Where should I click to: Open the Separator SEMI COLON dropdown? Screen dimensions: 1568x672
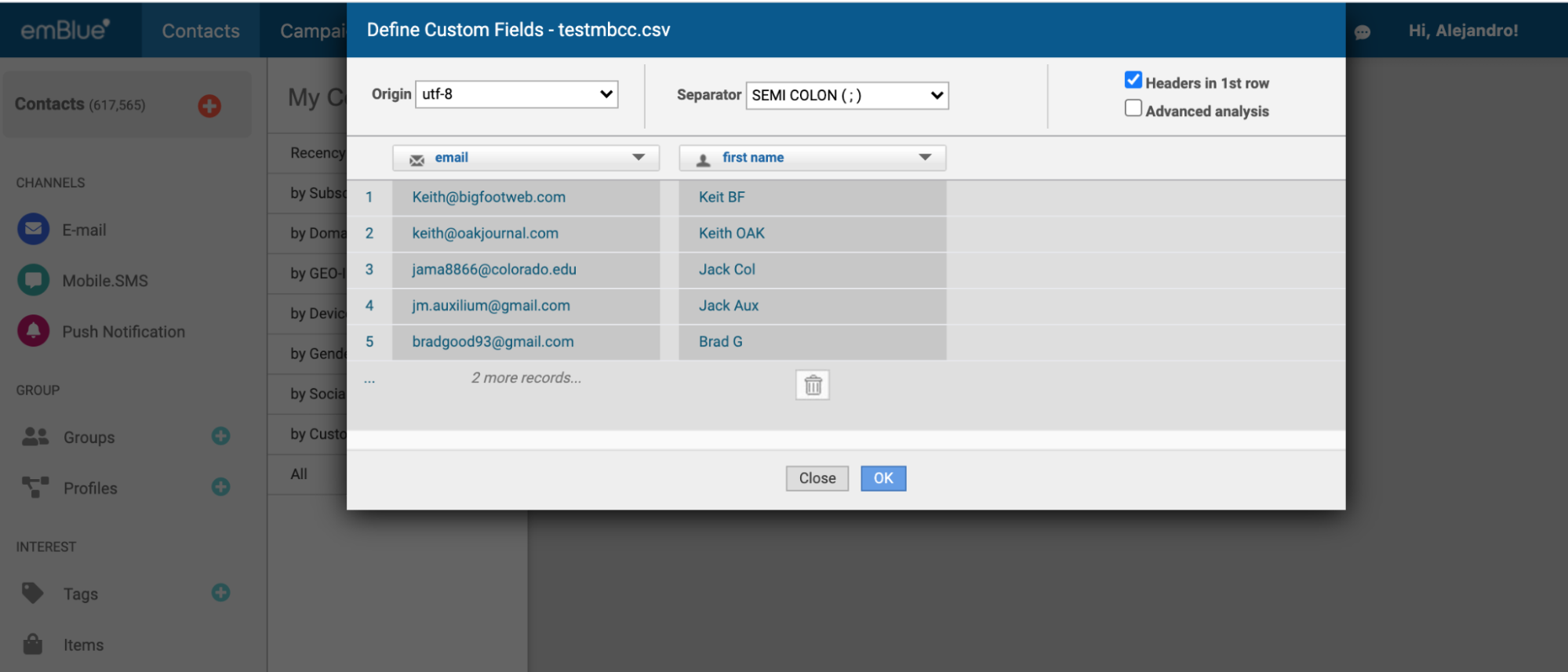(x=846, y=96)
